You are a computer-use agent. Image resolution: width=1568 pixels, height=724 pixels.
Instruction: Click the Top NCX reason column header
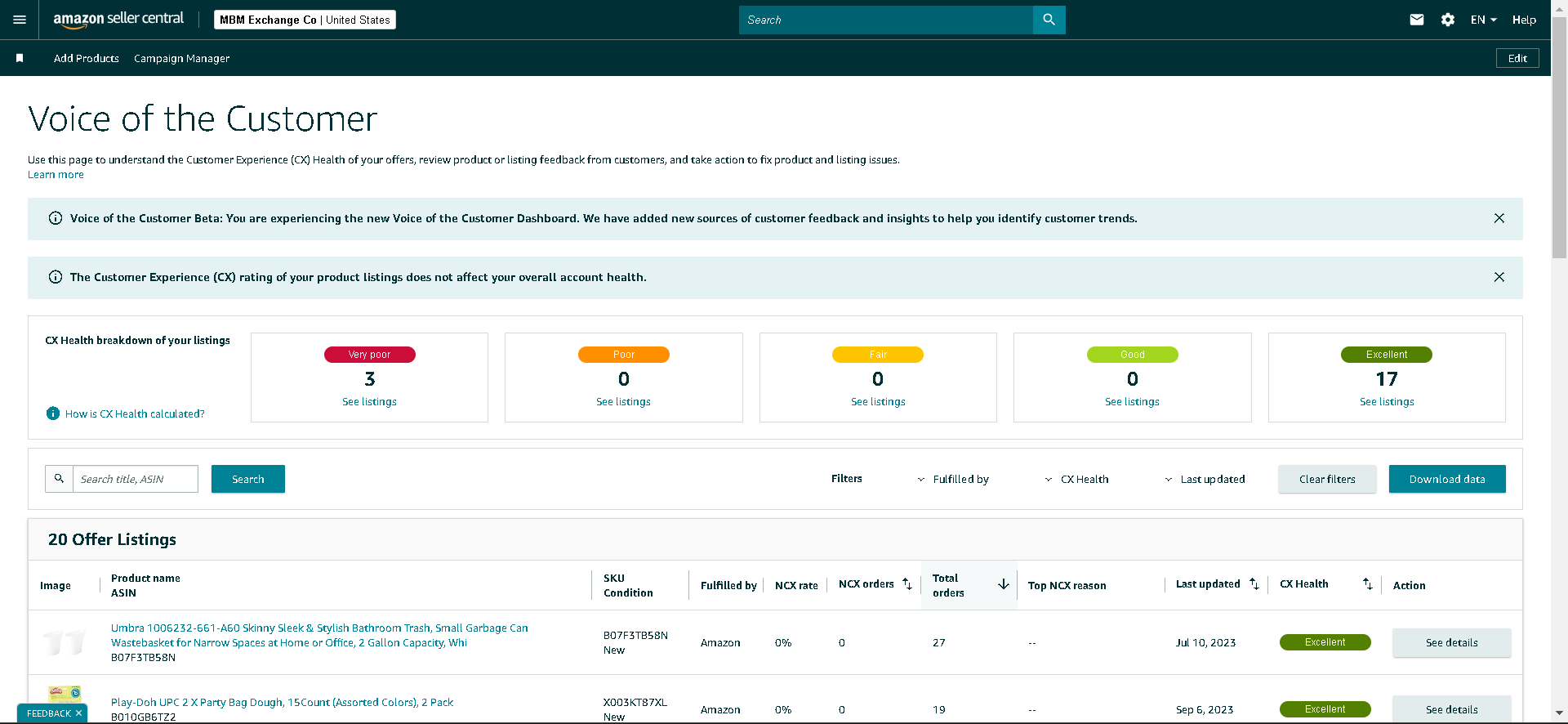[x=1067, y=585]
